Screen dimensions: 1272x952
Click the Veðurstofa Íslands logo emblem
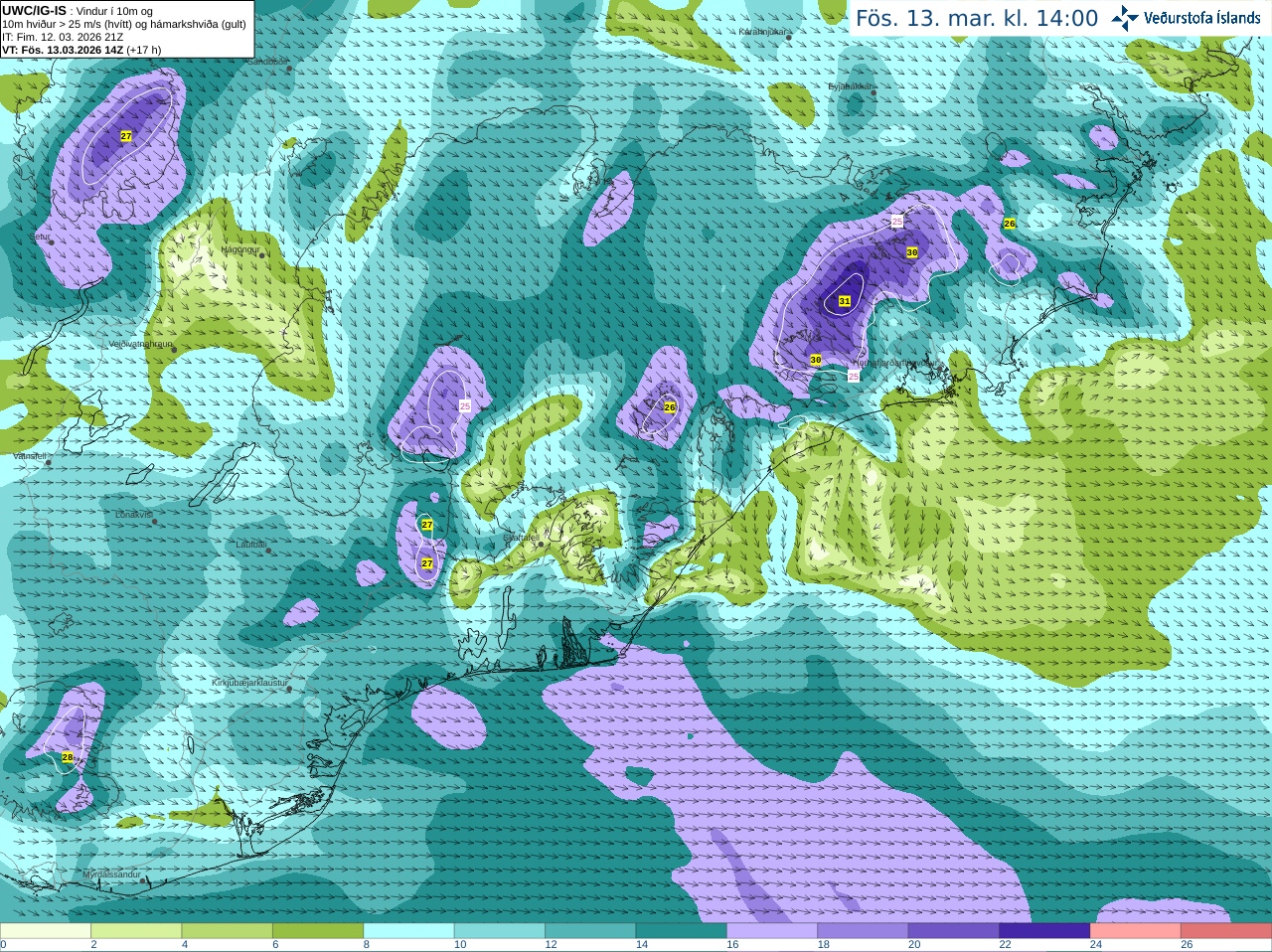pyautogui.click(x=1125, y=18)
